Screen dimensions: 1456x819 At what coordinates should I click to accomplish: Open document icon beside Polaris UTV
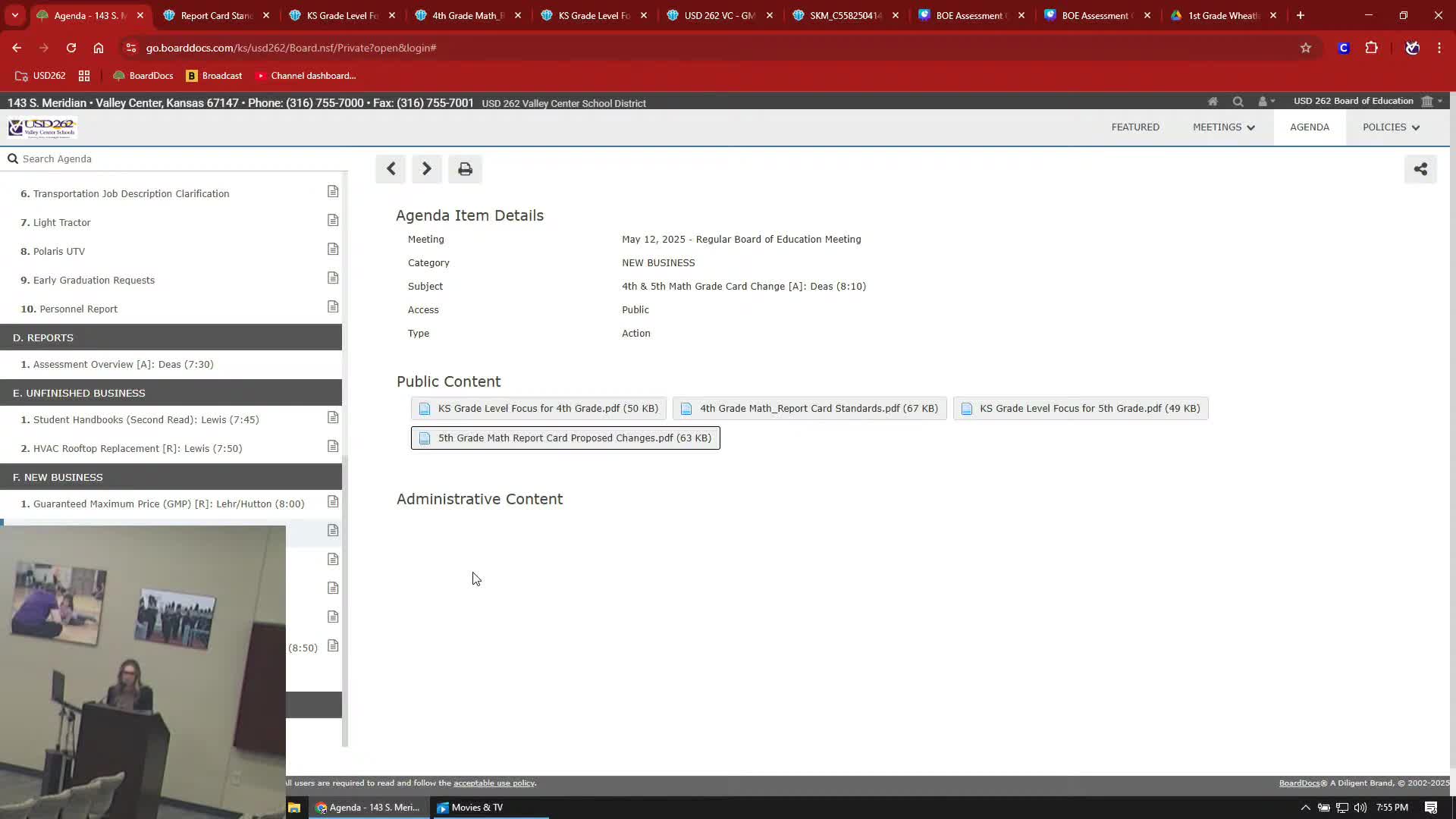[x=333, y=249]
